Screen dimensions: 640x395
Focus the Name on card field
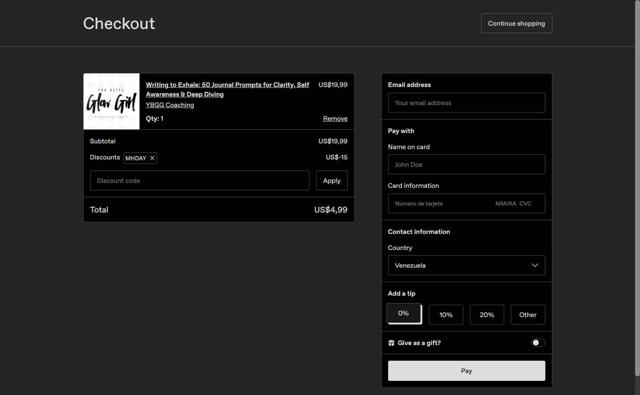click(x=467, y=164)
